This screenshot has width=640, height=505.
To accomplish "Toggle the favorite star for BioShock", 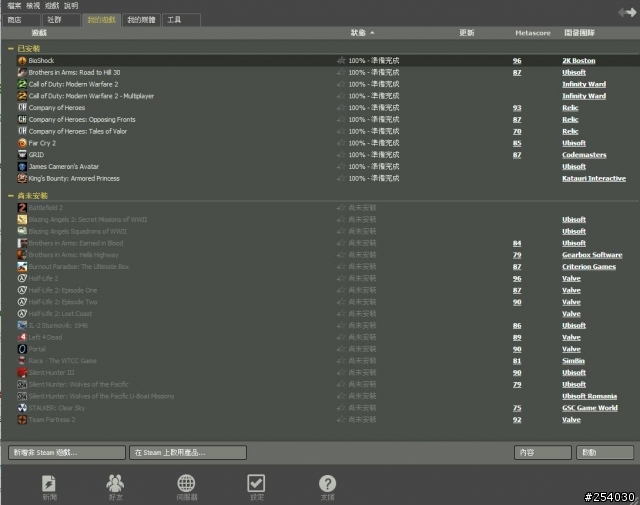I will click(x=341, y=60).
